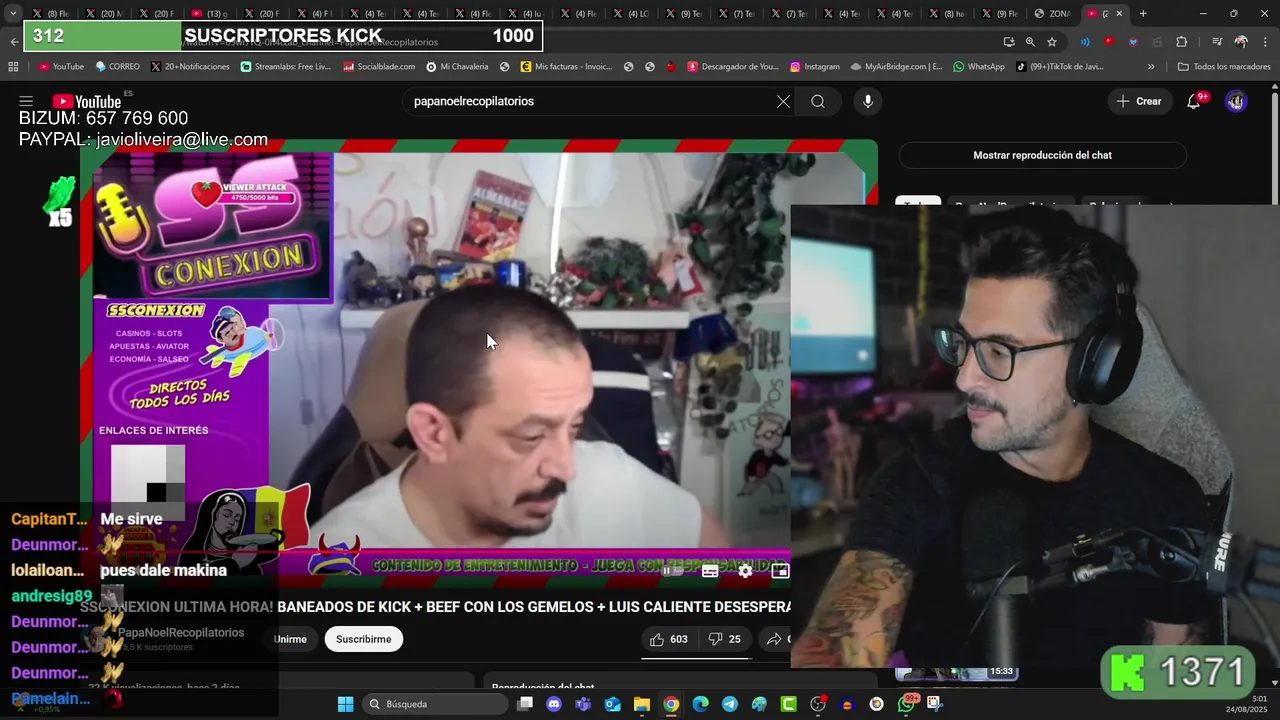Open the Crear menu
1280x720 pixels.
(x=1139, y=101)
